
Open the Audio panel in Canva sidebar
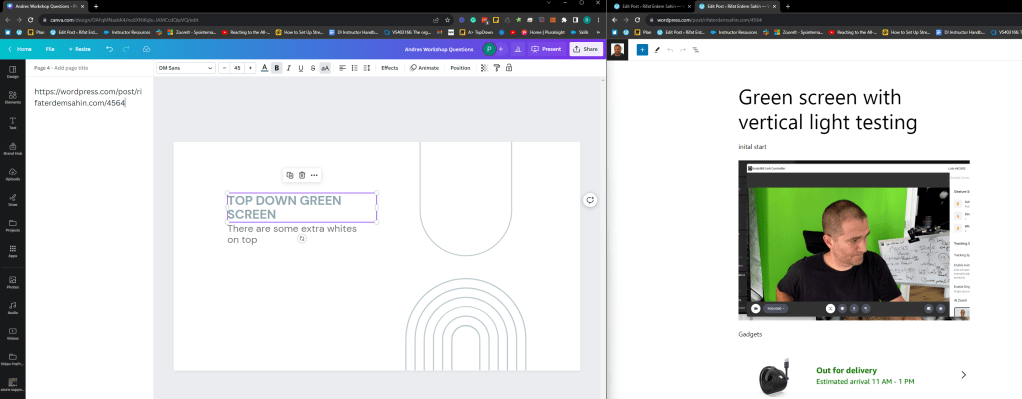pos(12,308)
